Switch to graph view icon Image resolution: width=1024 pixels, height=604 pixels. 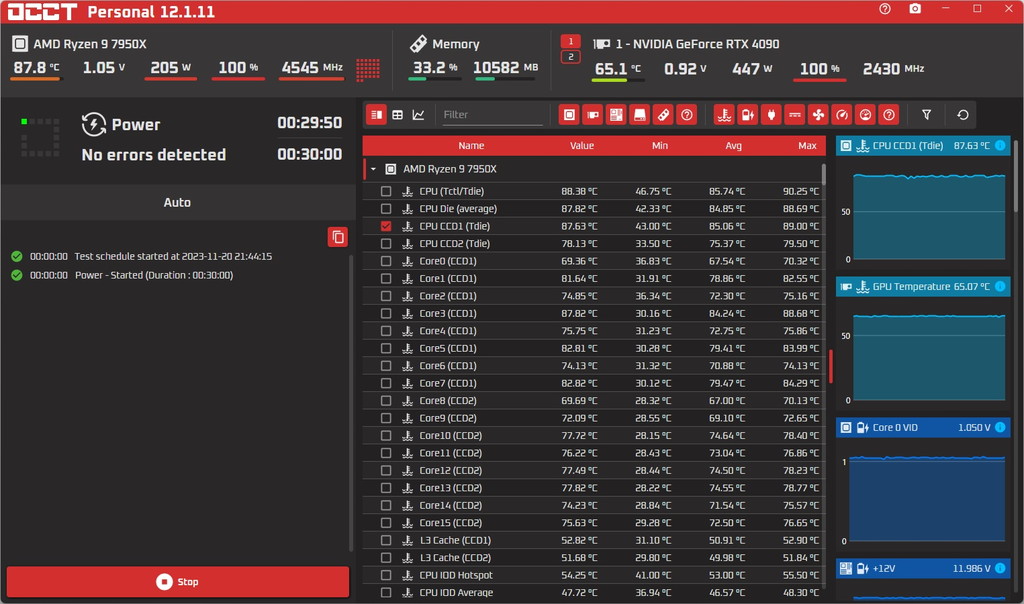point(419,115)
